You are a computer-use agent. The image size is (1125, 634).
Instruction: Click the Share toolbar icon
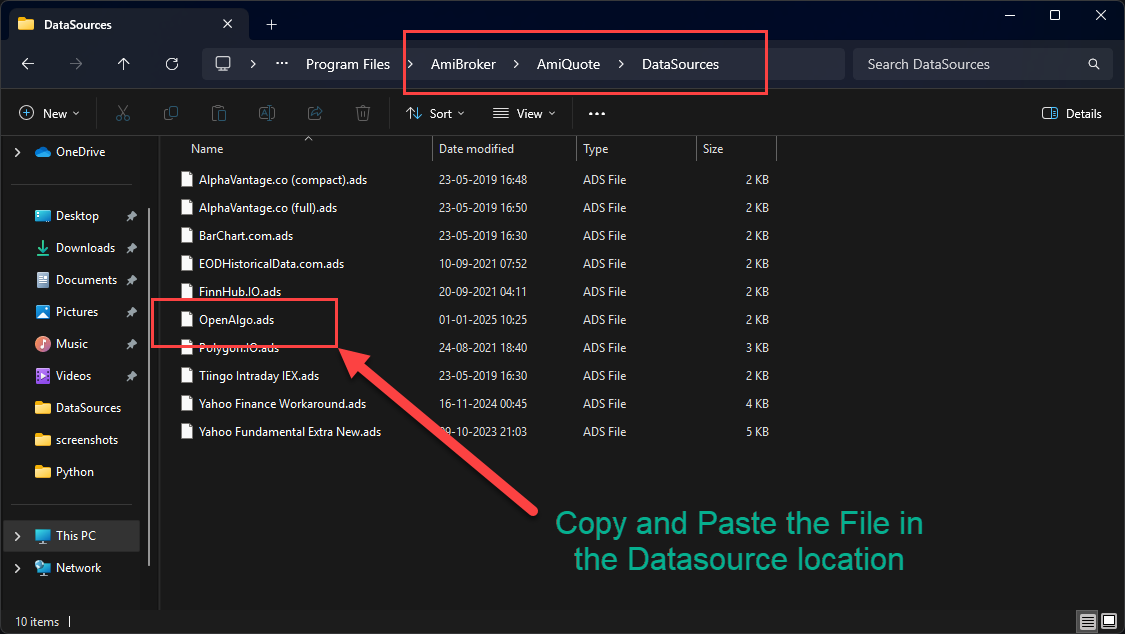point(315,113)
